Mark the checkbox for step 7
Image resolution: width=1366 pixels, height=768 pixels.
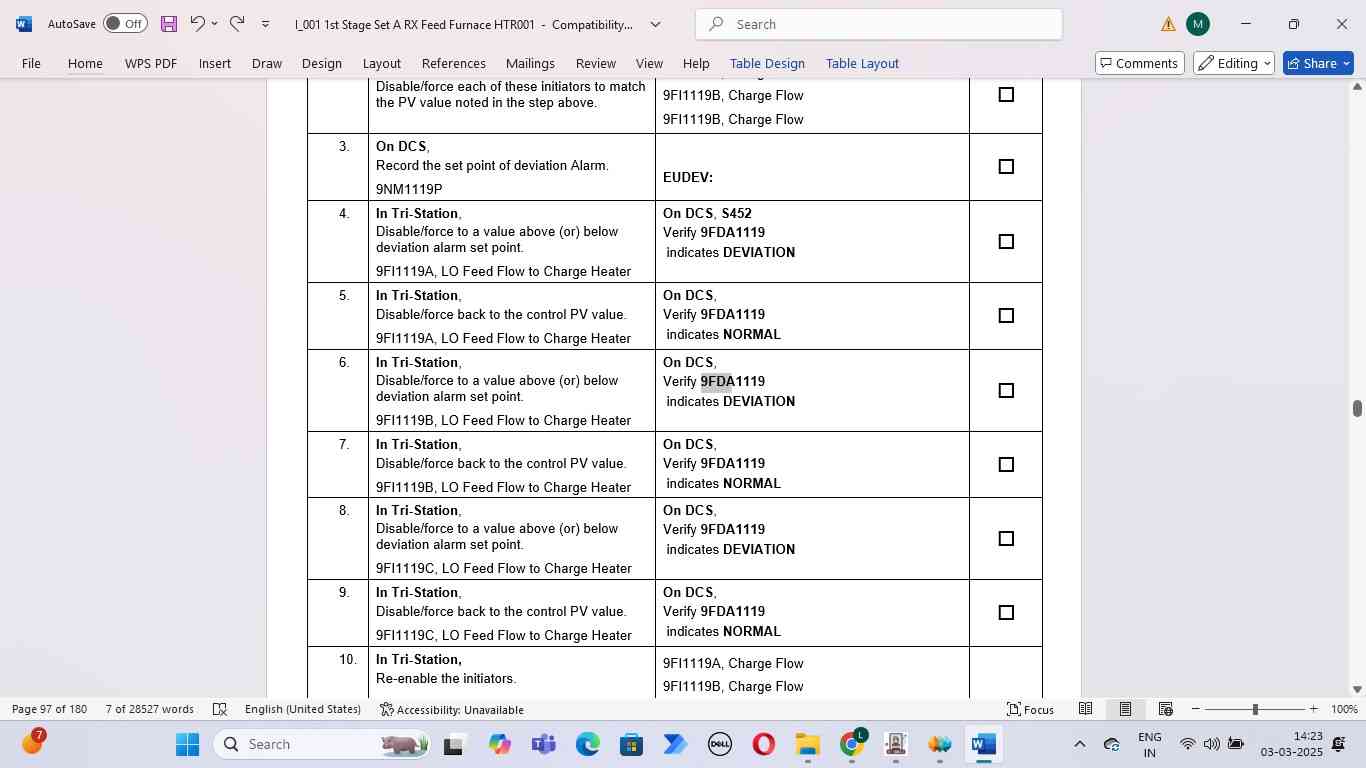coord(1006,465)
